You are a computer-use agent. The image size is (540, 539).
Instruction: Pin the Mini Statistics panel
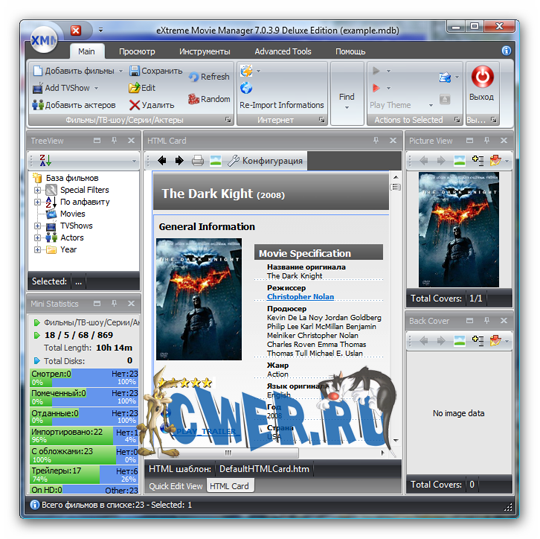(x=114, y=303)
